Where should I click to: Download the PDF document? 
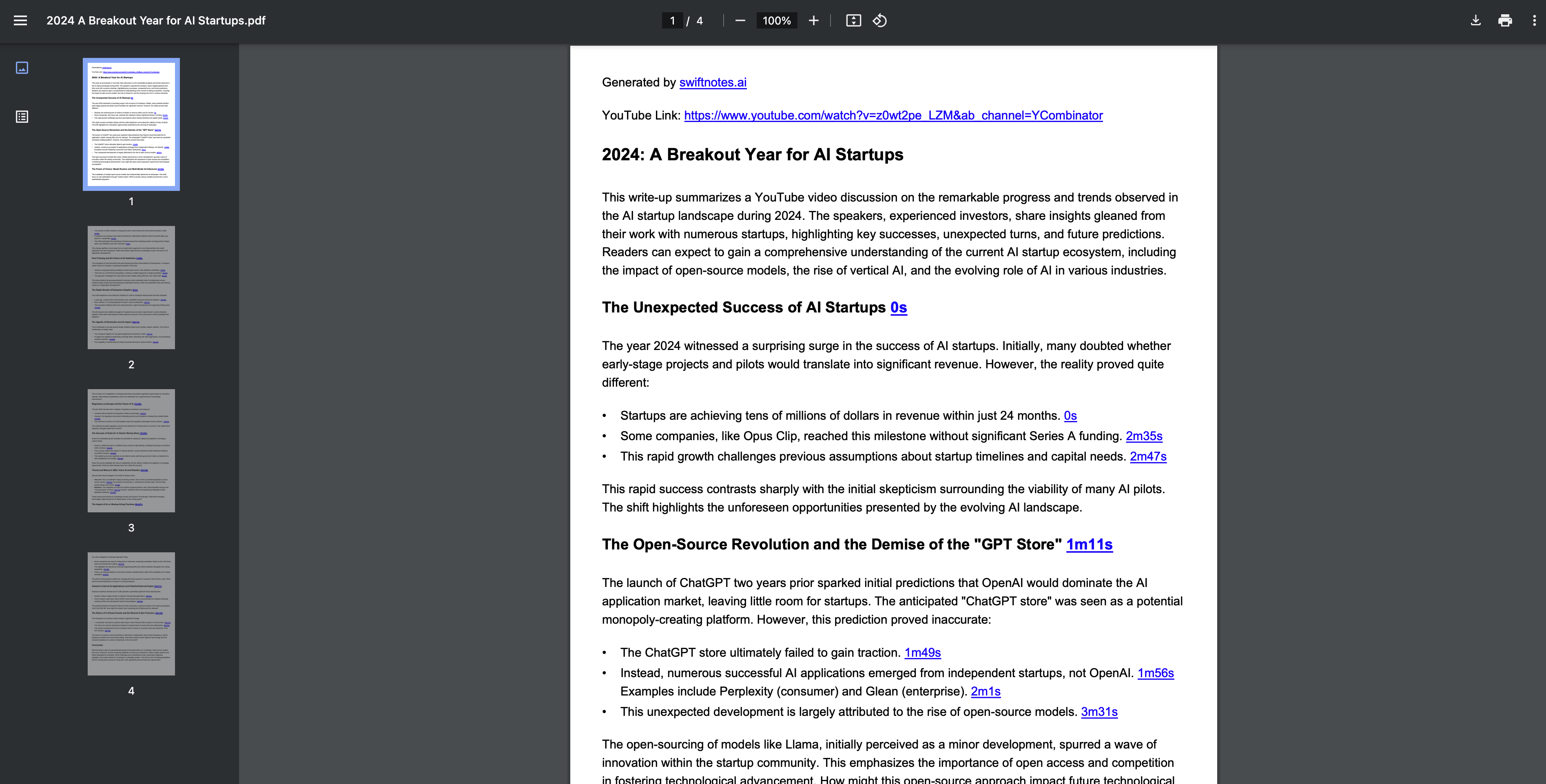[1475, 20]
